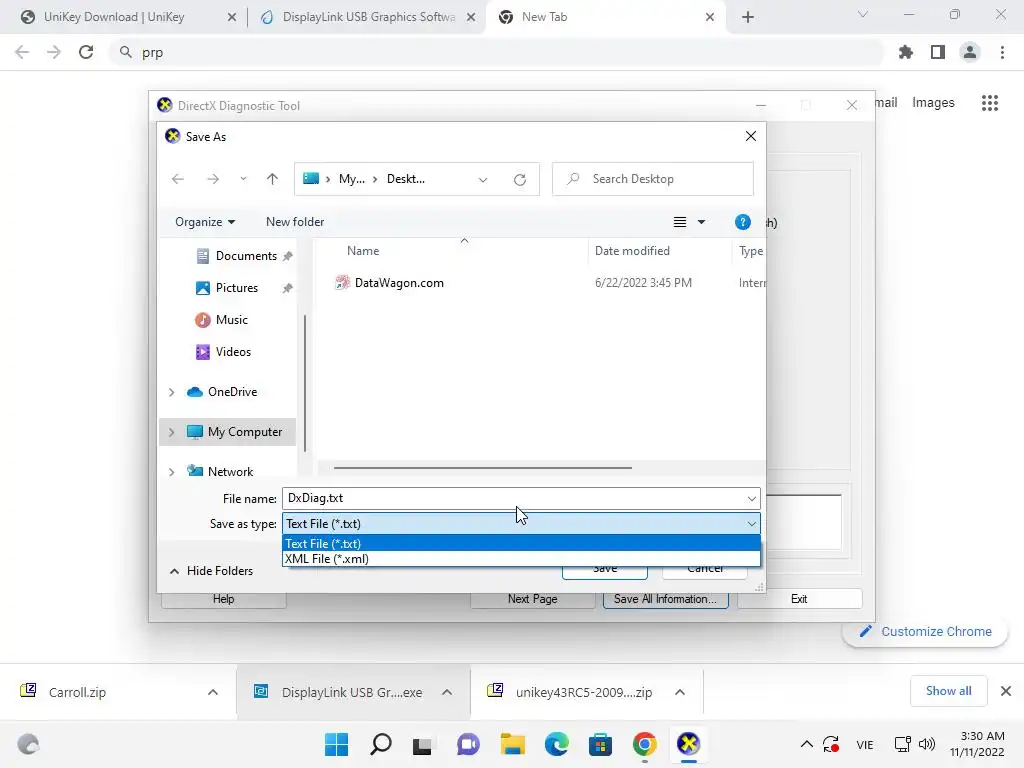Click the Chrome address bar

[x=496, y=52]
